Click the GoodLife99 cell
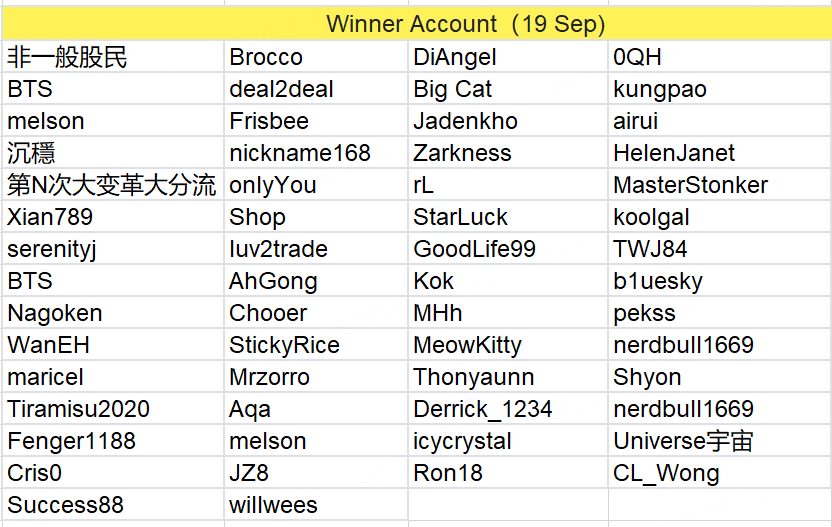 [x=508, y=248]
